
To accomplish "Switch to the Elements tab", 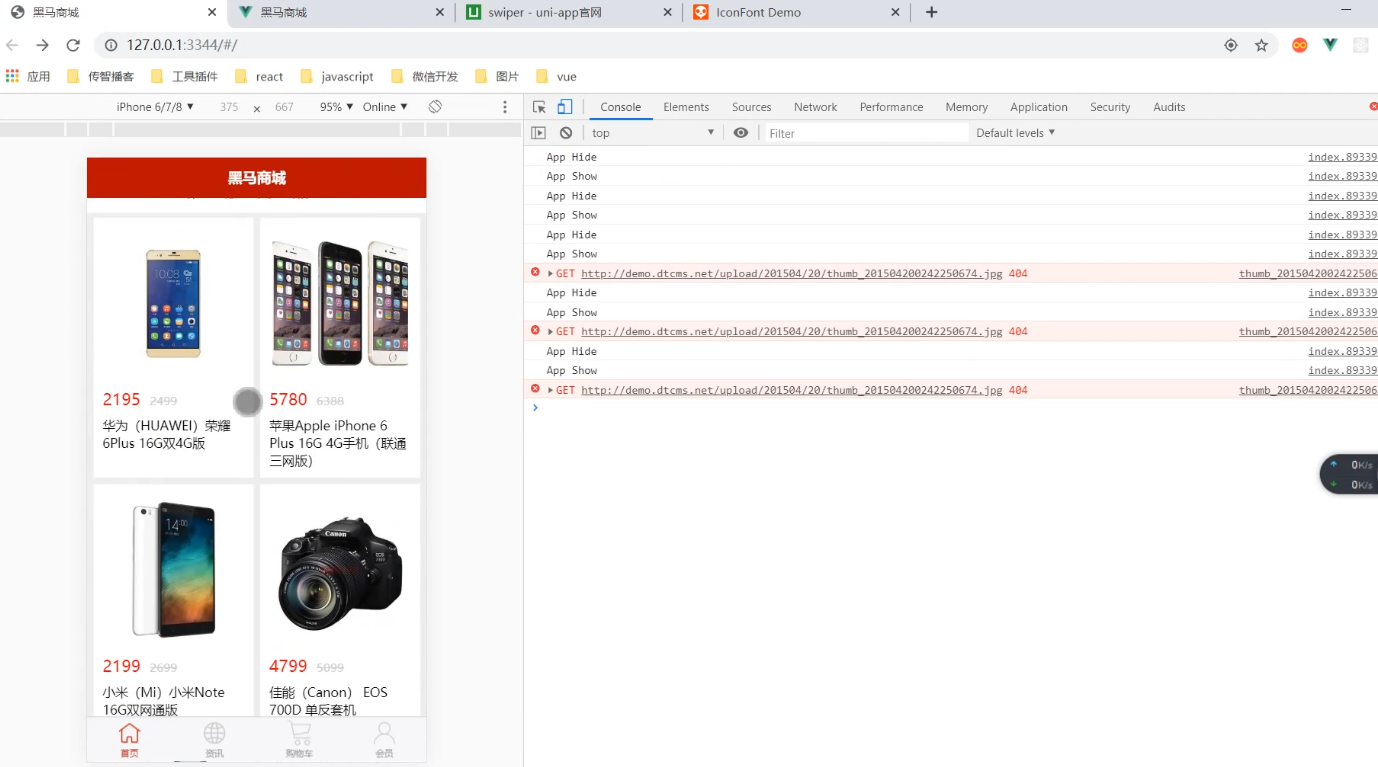I will pos(686,107).
